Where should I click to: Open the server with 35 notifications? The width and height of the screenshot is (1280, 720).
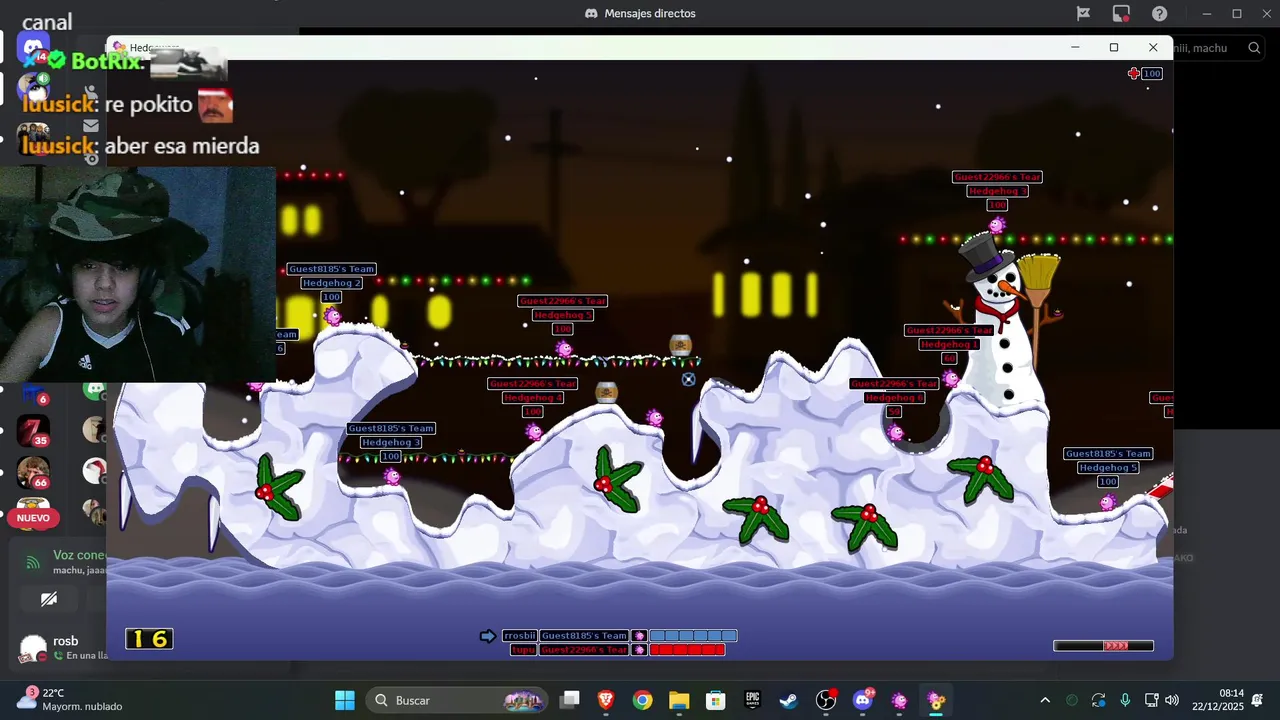[33, 430]
